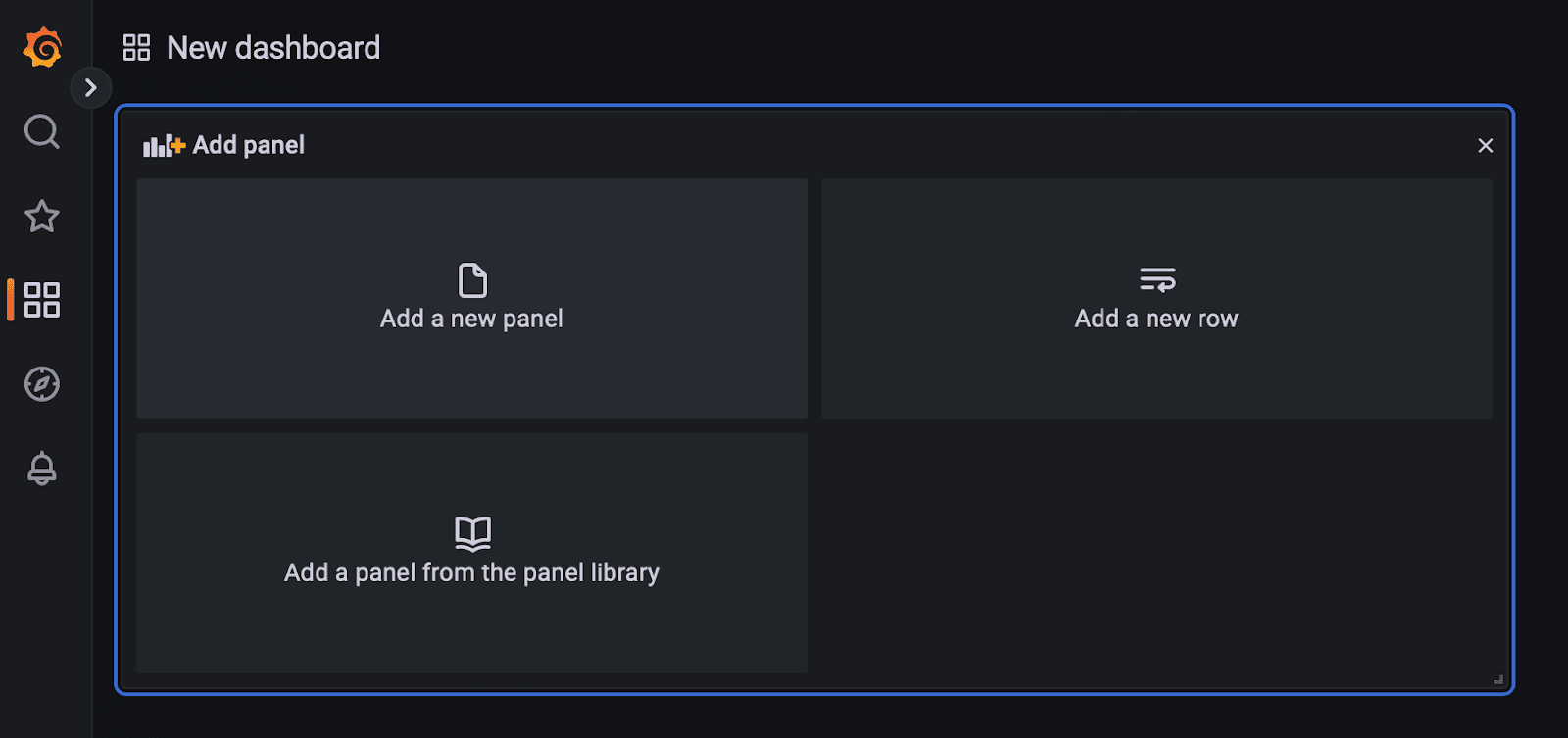Expand the sidebar using the chevron arrow
The width and height of the screenshot is (1568, 738).
click(x=91, y=87)
